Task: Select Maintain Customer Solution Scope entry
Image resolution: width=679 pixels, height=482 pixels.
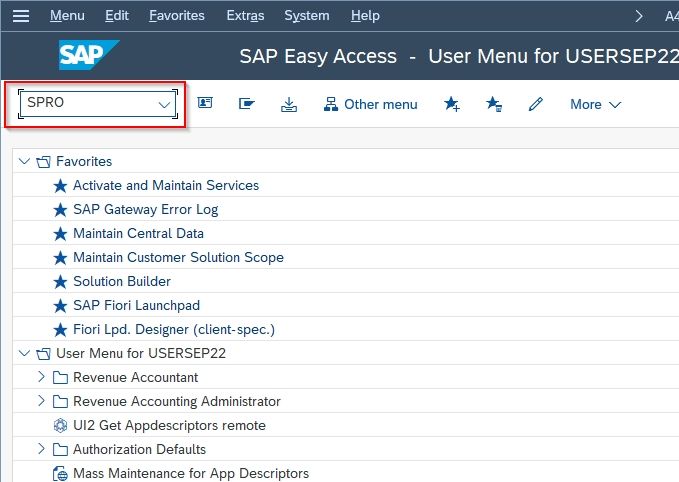Action: pos(178,258)
